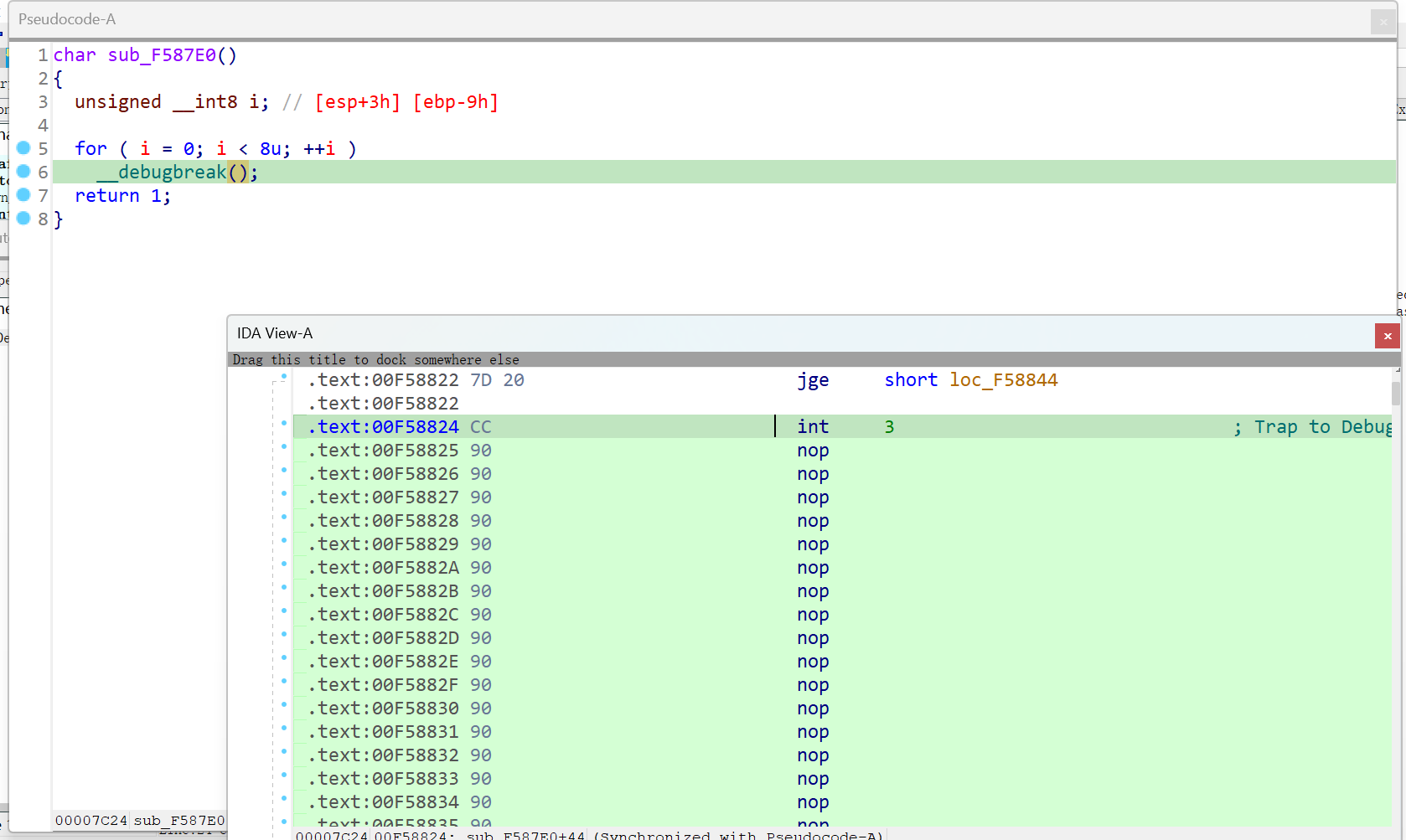This screenshot has width=1406, height=840.
Task: Select the .text:00F58824 int 3 line
Action: [x=842, y=426]
